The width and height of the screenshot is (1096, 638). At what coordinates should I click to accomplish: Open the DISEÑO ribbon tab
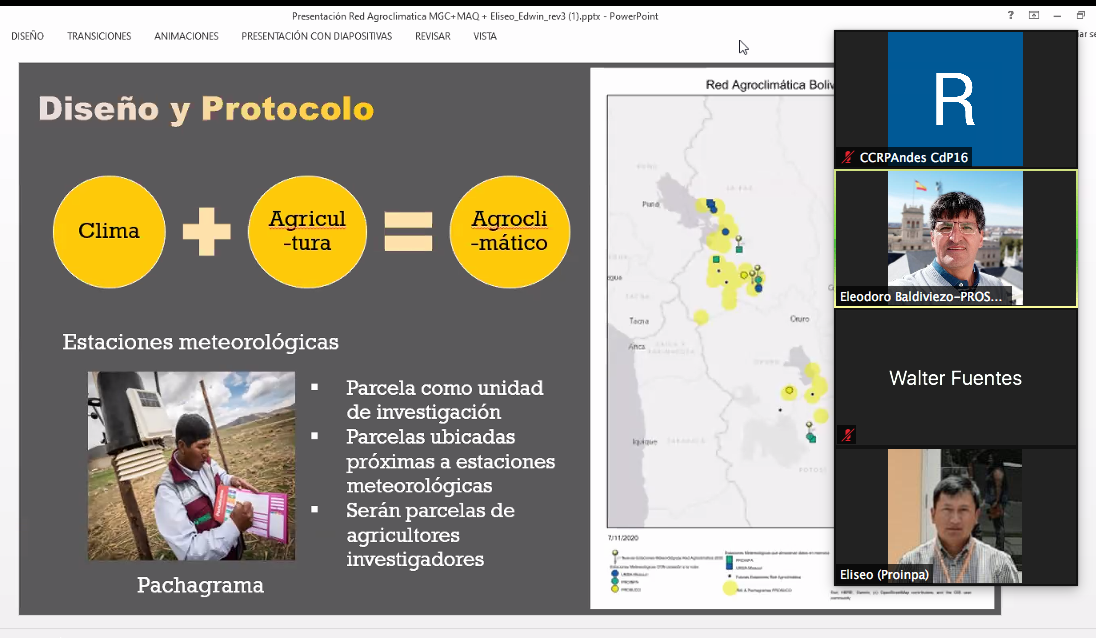[27, 36]
